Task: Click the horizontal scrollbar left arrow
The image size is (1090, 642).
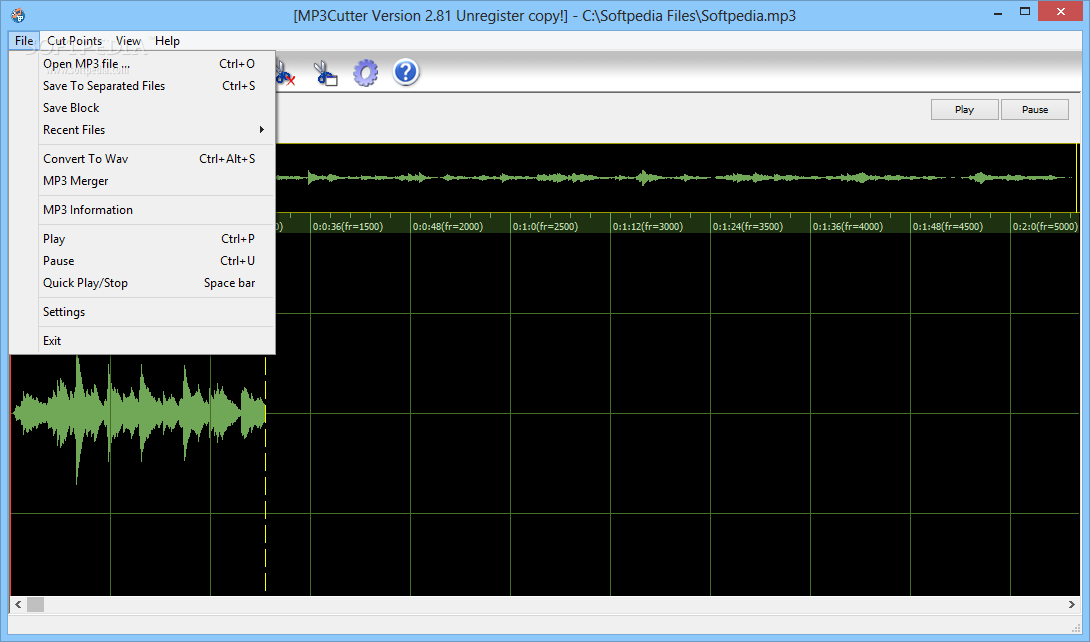Action: click(x=18, y=604)
